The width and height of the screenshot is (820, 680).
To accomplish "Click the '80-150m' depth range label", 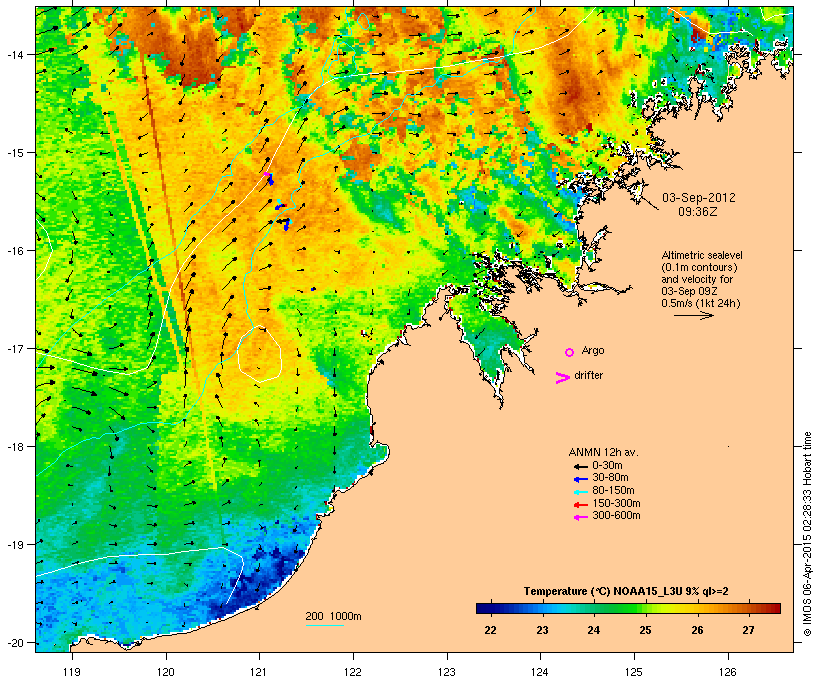I will click(613, 491).
